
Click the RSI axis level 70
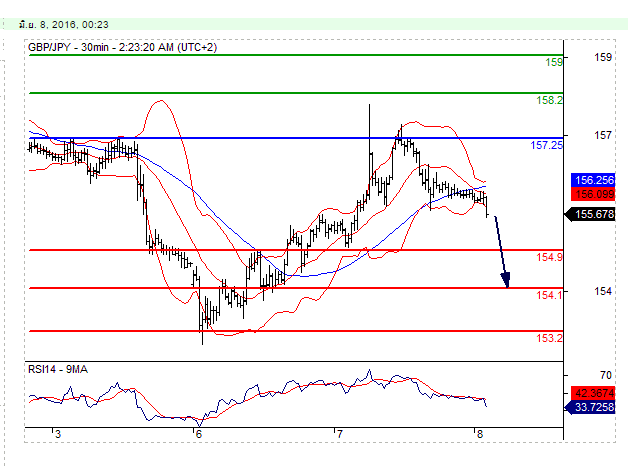coord(606,375)
